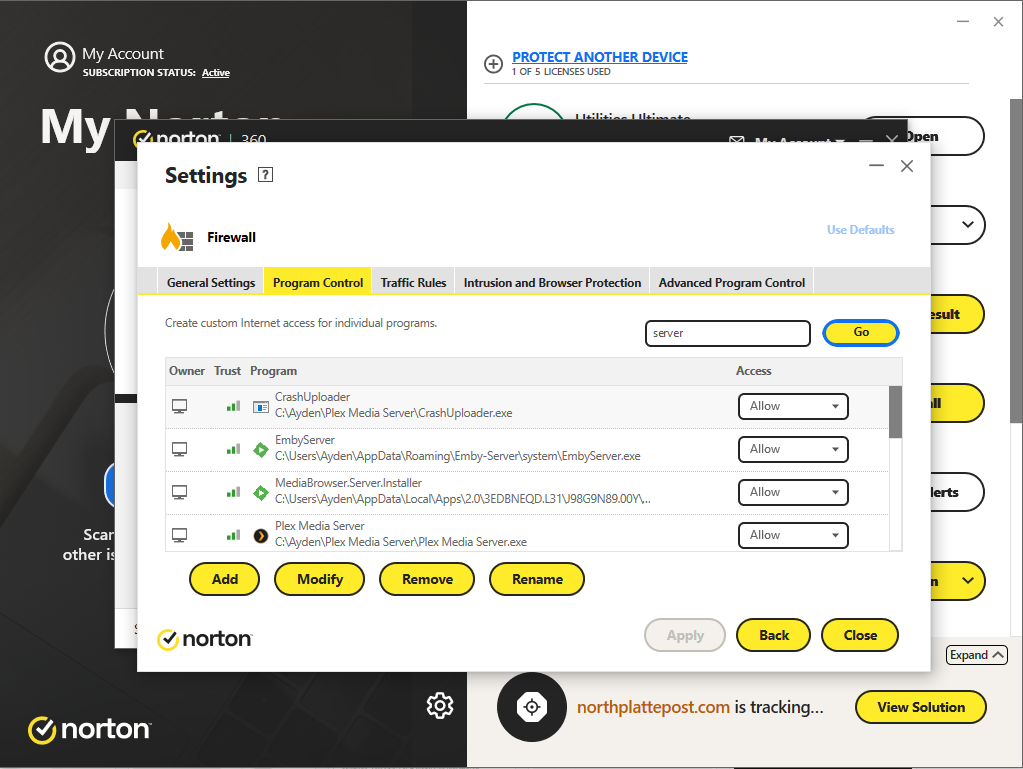Click the trust level bars for Plex Media Server
The image size is (1023, 769).
click(233, 535)
